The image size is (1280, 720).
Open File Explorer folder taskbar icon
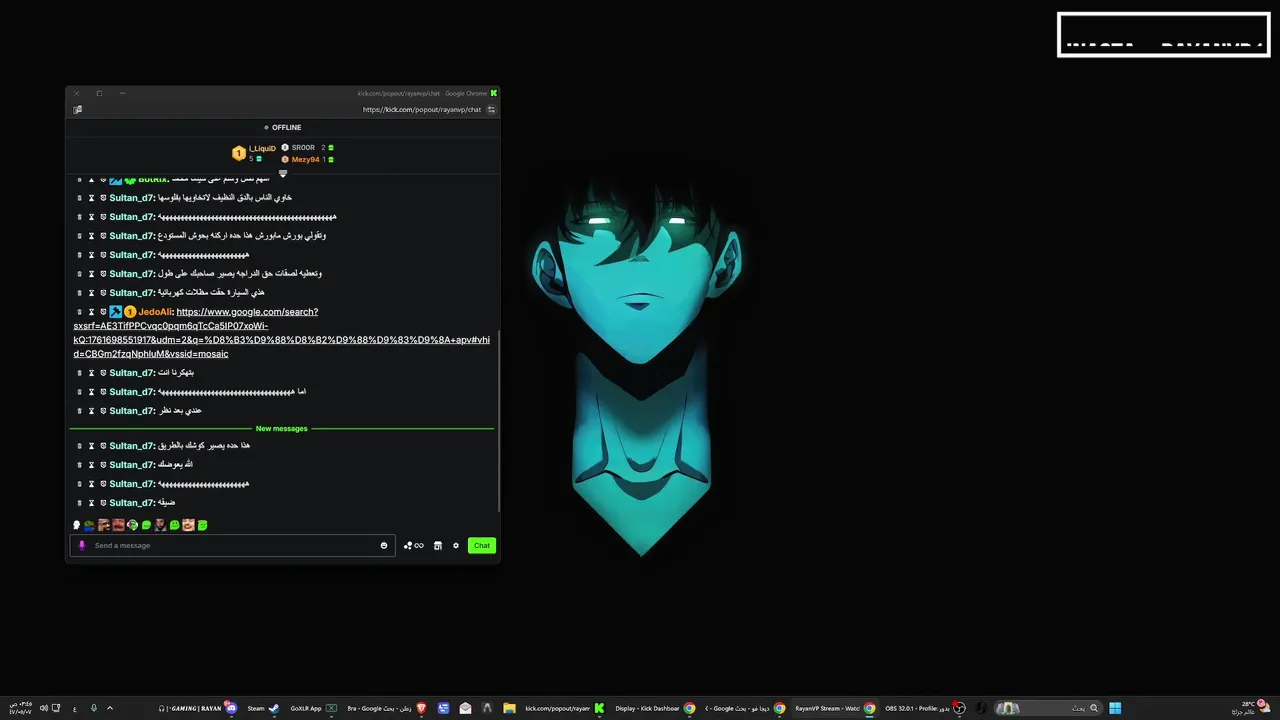[509, 708]
